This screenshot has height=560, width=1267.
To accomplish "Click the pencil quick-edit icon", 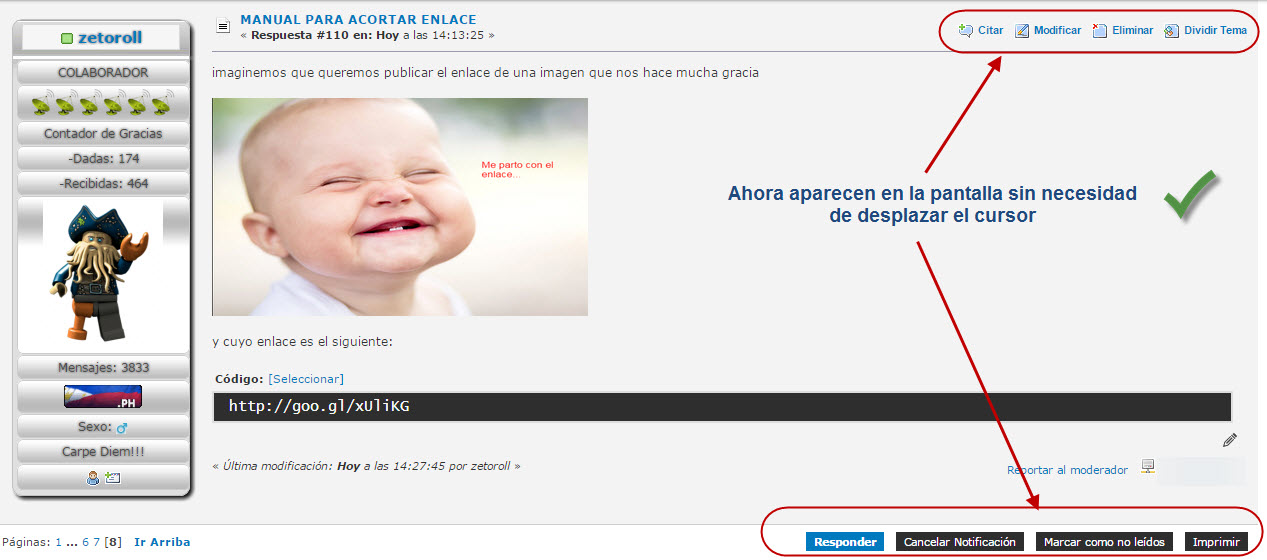I will [1230, 440].
